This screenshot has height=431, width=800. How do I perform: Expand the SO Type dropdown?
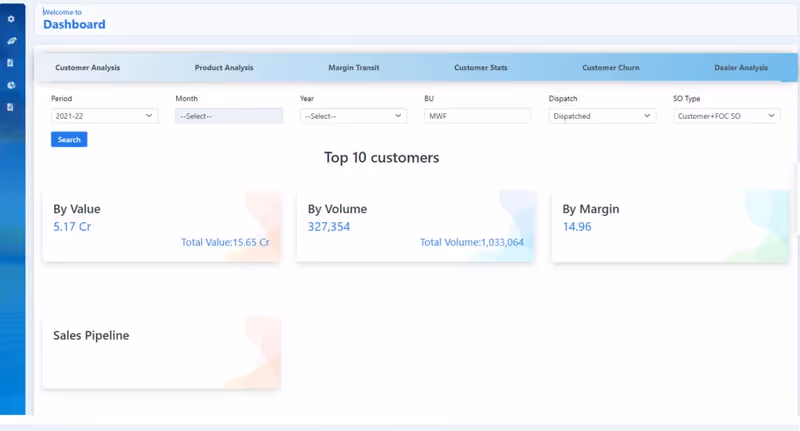[x=727, y=116]
